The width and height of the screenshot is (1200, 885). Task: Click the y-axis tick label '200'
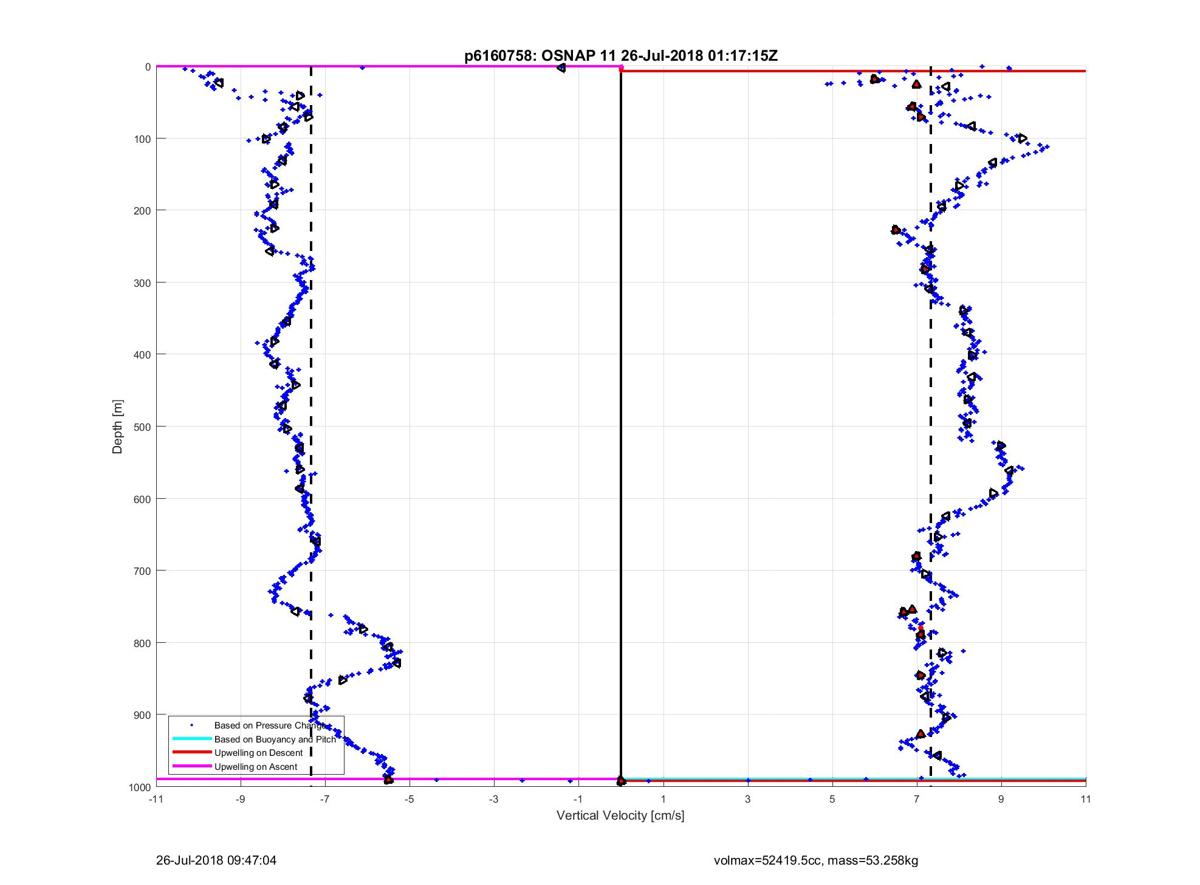tap(141, 211)
